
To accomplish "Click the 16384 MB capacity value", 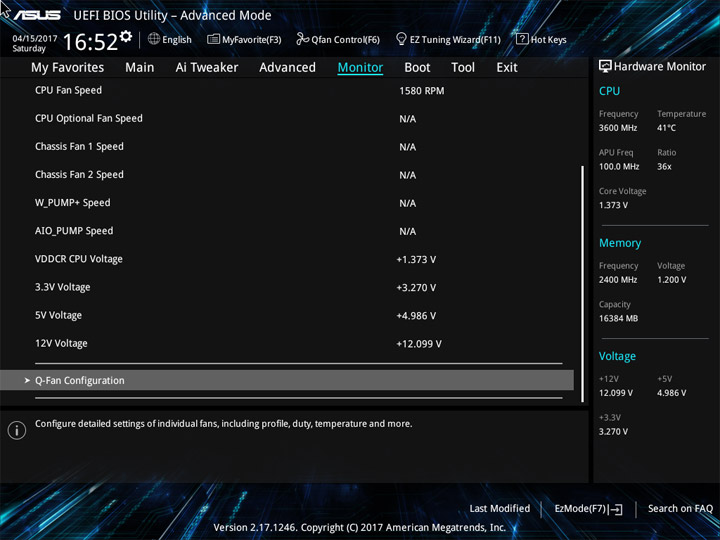I will pos(618,318).
